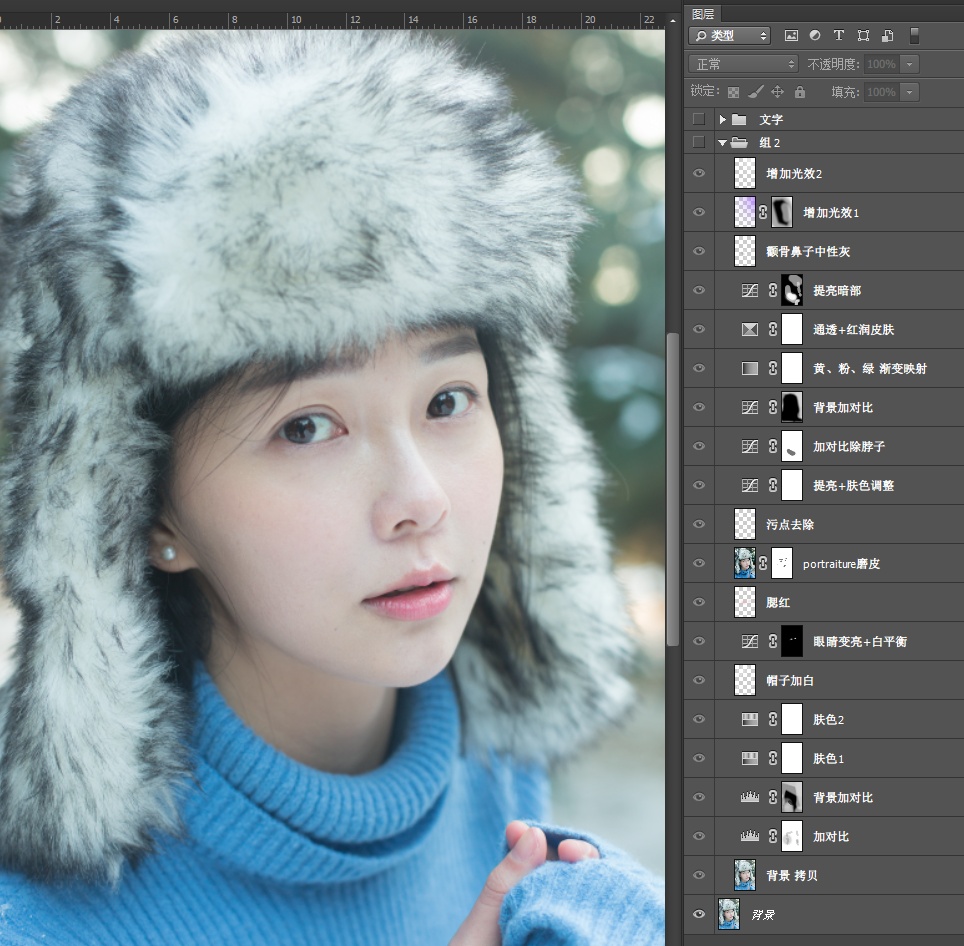The width and height of the screenshot is (964, 946).
Task: Open the 填充 slider arrow
Action: click(x=909, y=92)
